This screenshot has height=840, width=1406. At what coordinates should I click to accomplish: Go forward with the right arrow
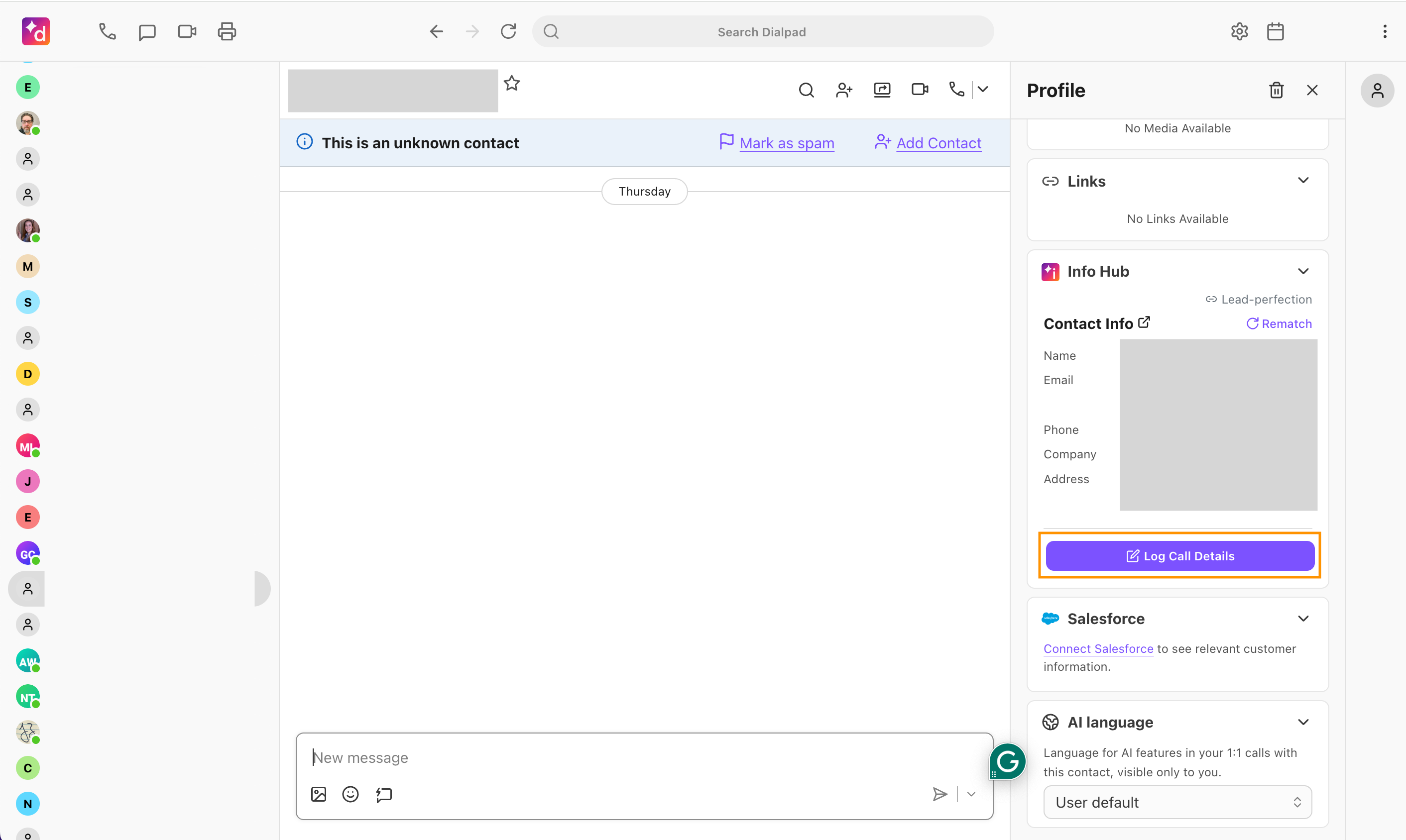click(x=472, y=31)
